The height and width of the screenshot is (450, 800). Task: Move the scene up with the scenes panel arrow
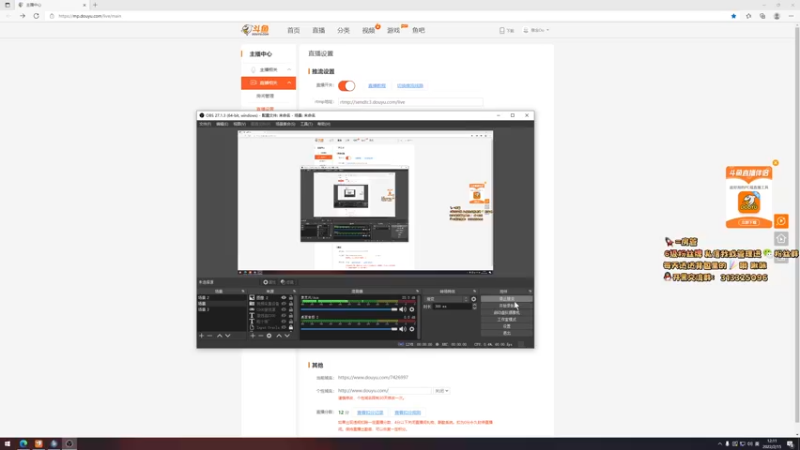click(x=219, y=336)
